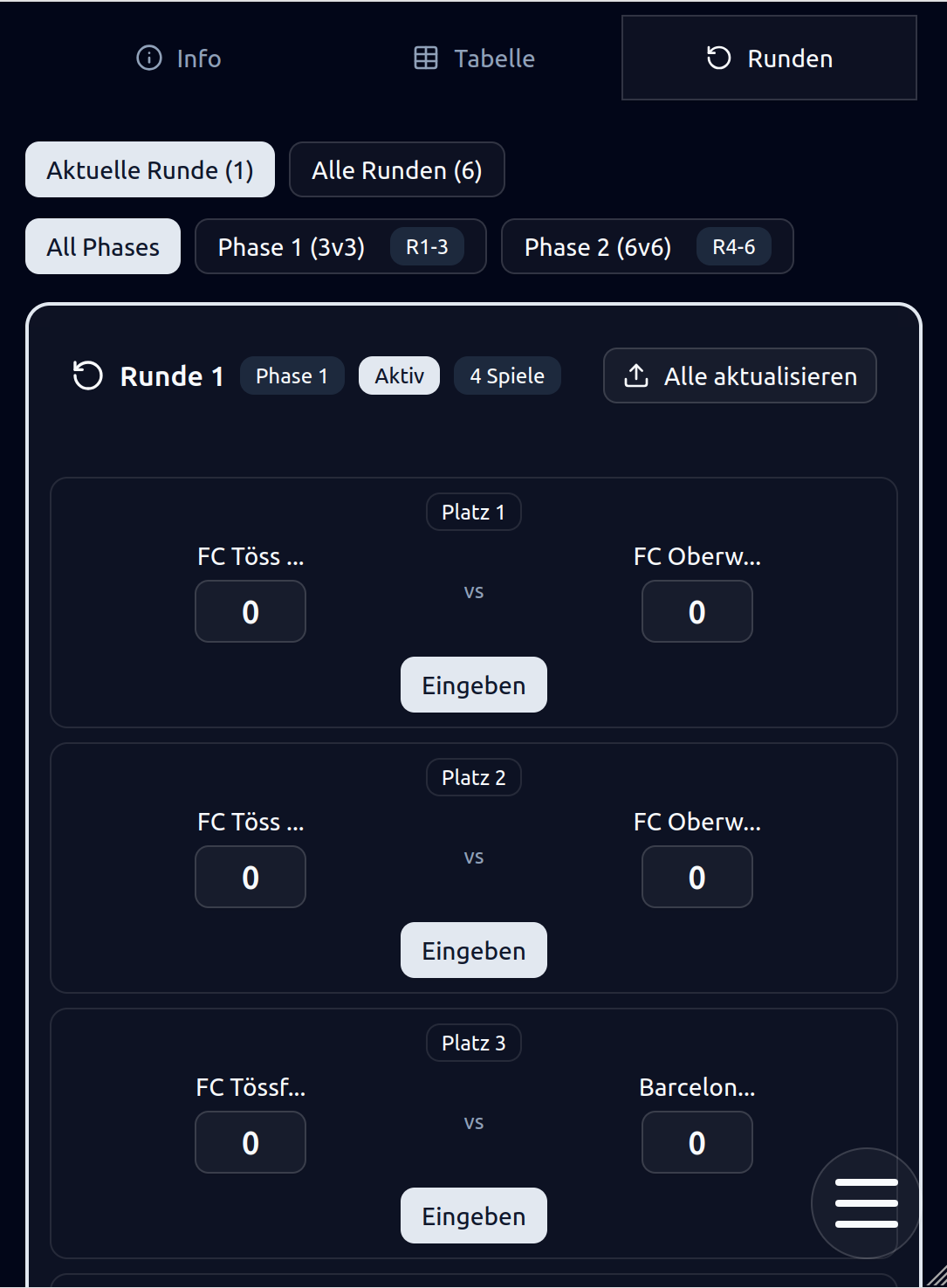The height and width of the screenshot is (1288, 947).
Task: Click Eingeben for the Platz 1 match
Action: (x=474, y=685)
